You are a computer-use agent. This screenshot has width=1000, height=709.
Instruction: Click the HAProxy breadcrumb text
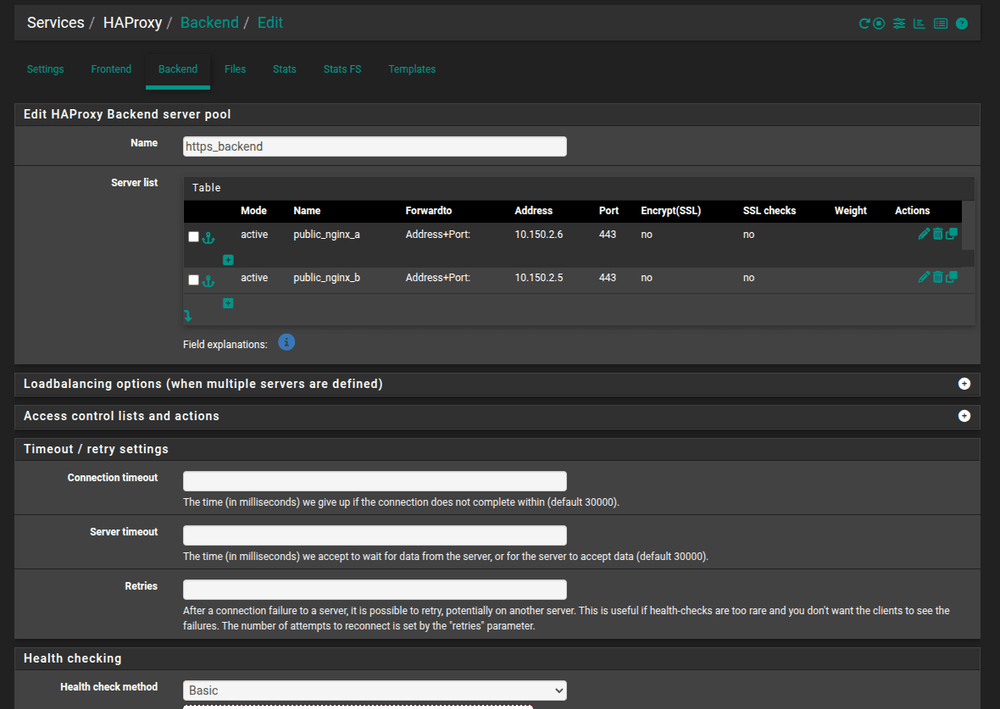click(x=133, y=22)
